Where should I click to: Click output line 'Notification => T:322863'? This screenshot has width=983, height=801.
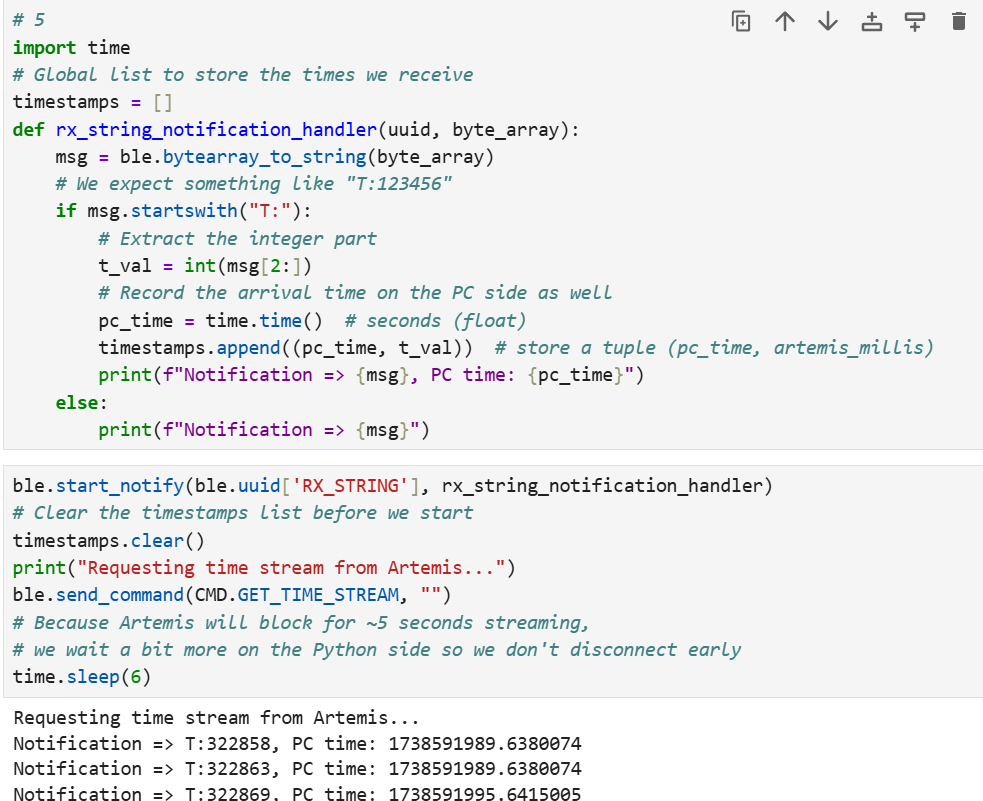click(297, 769)
